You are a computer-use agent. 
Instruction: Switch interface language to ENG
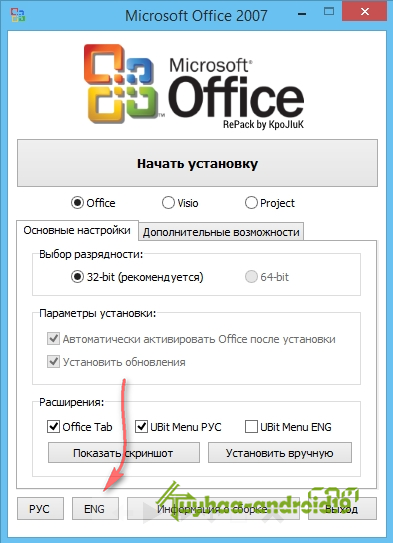(95, 509)
